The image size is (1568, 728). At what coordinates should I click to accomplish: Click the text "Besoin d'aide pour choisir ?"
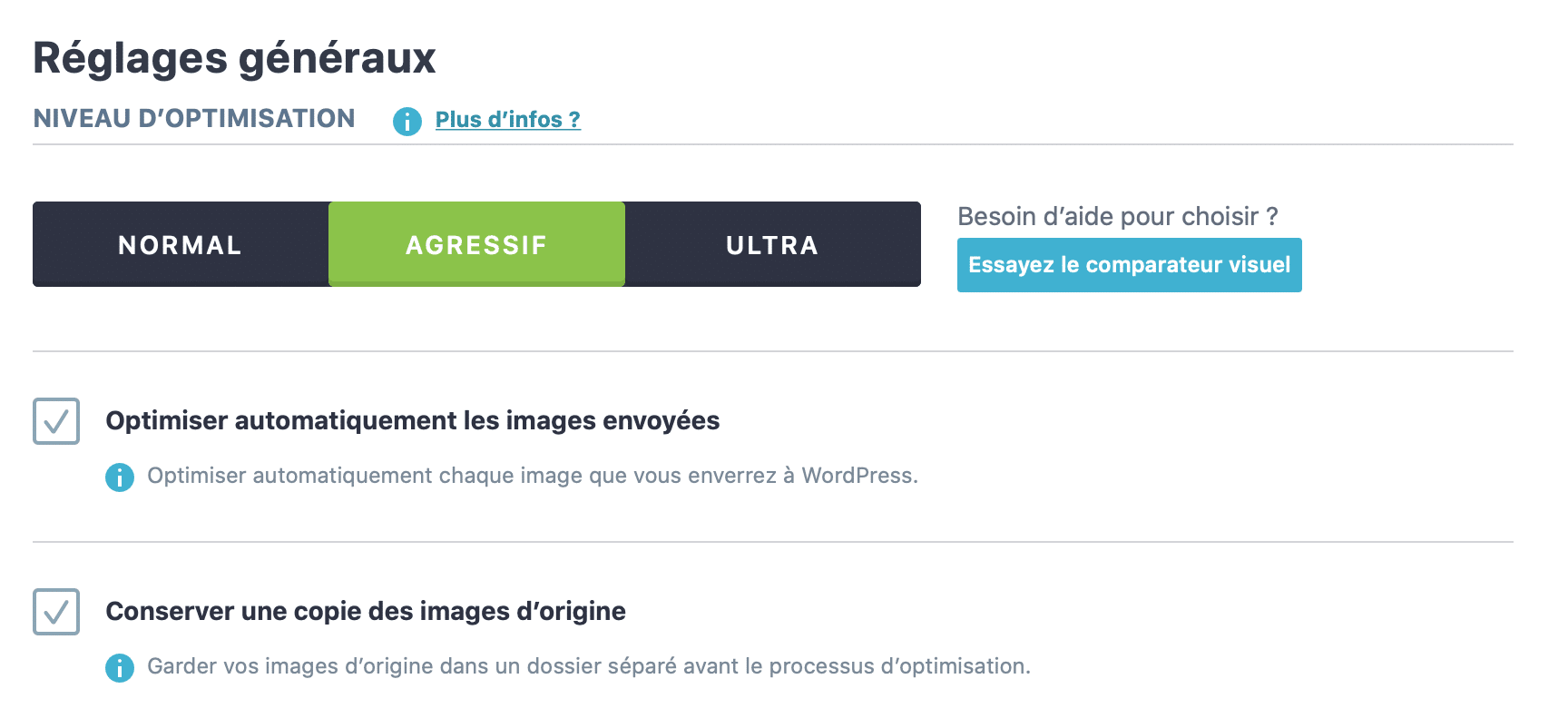coord(1117,216)
